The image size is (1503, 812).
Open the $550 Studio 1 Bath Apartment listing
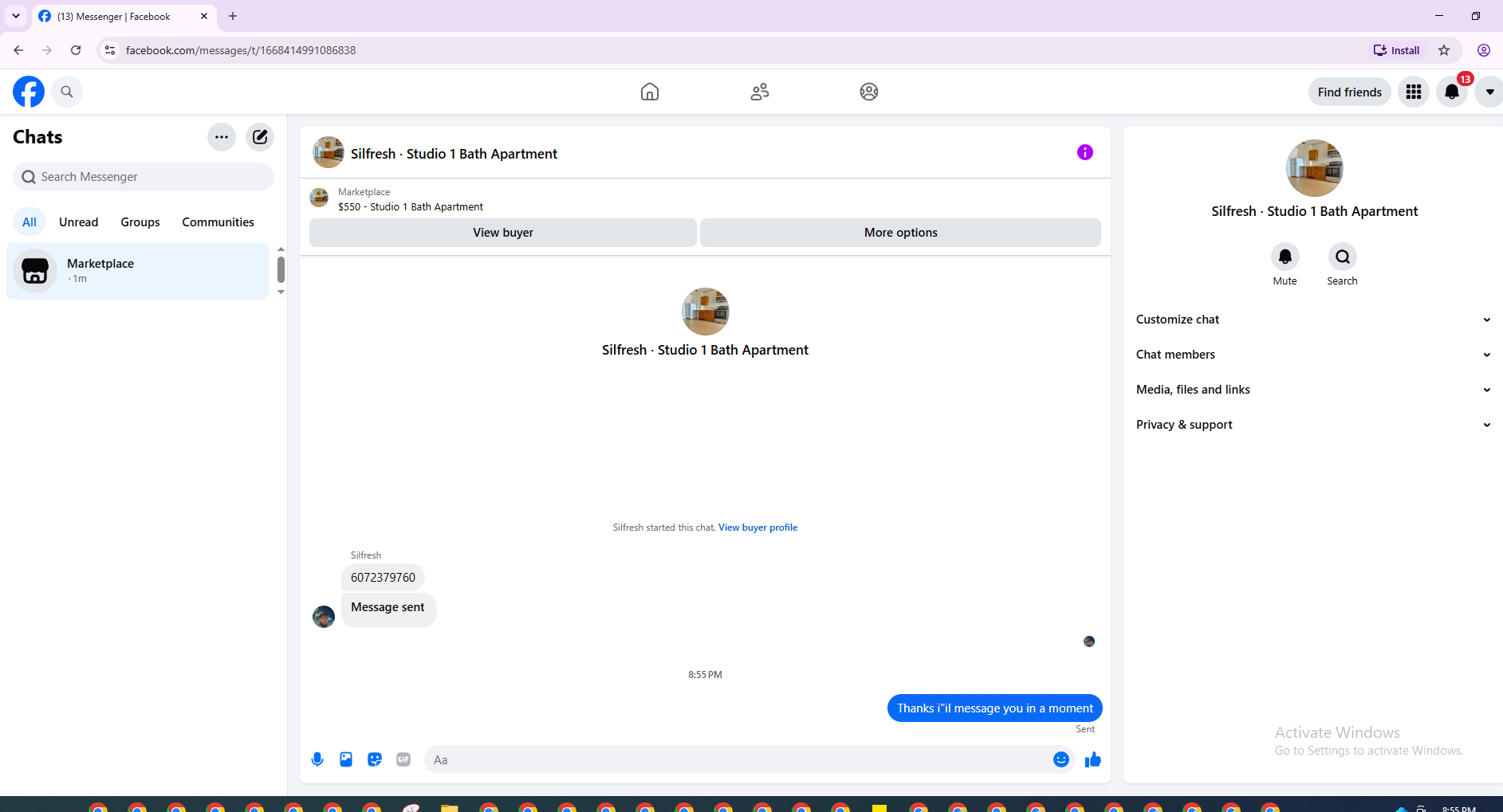(411, 206)
